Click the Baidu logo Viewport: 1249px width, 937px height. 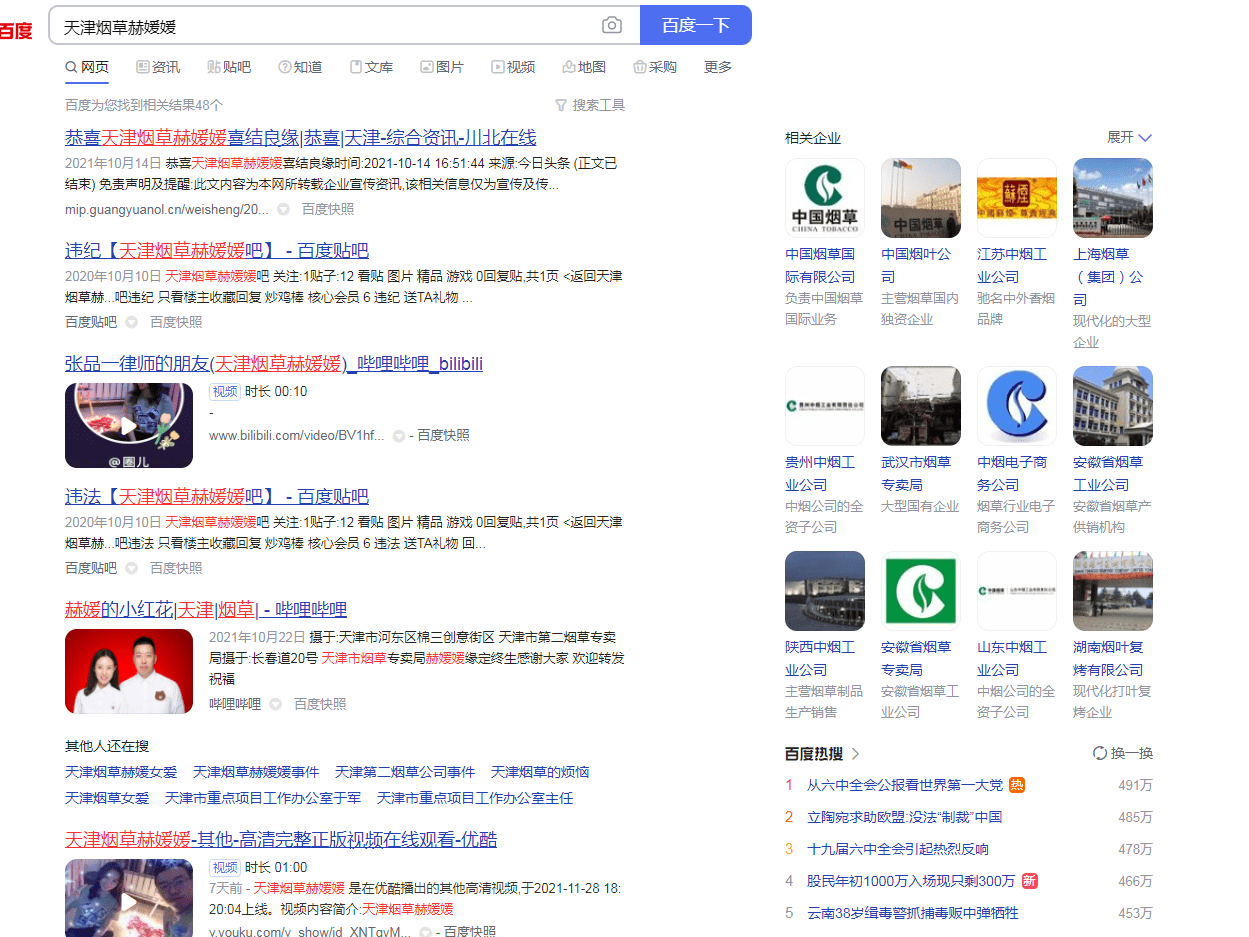pos(15,30)
